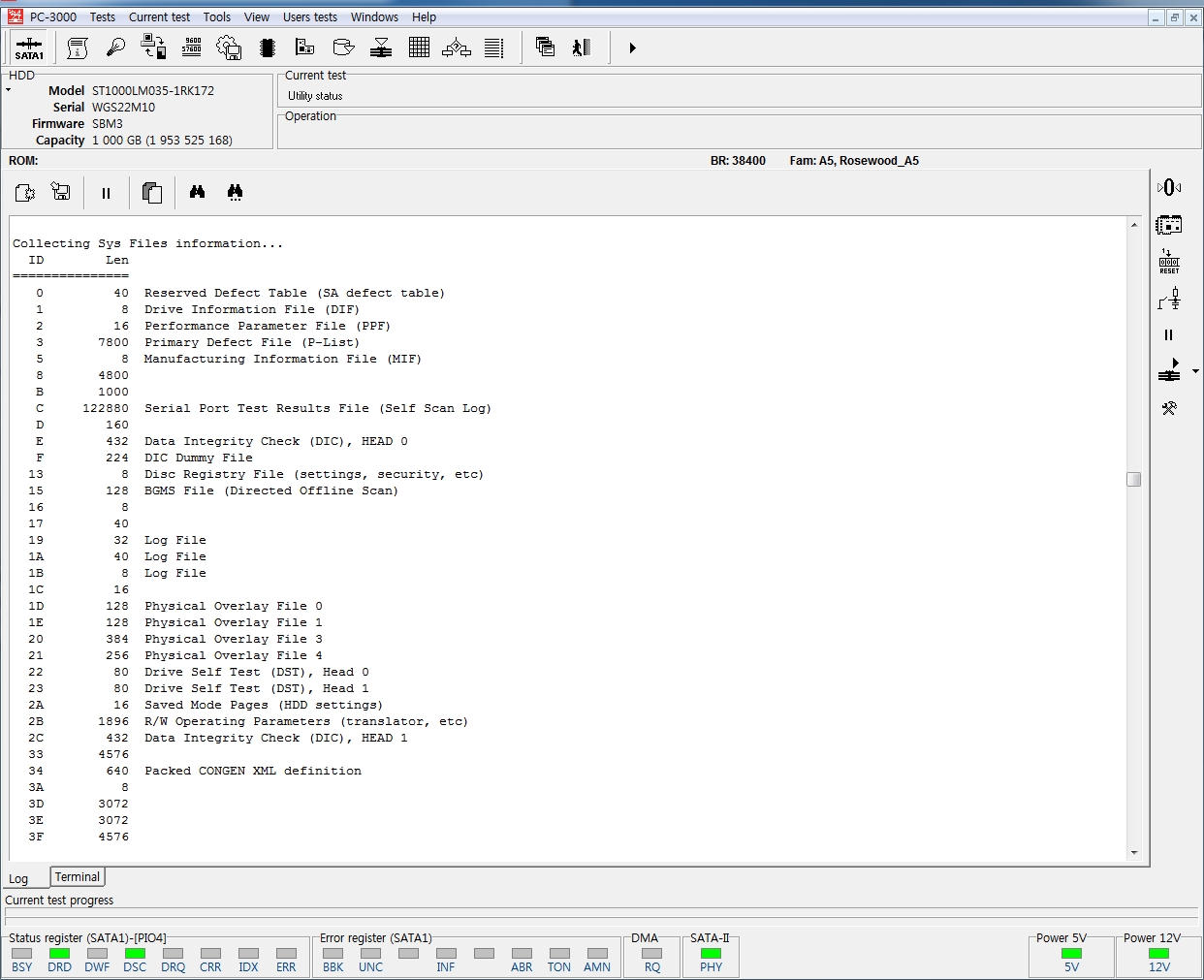Save log using floppy disk icon
Screen dimensions: 1204x980
coord(61,193)
